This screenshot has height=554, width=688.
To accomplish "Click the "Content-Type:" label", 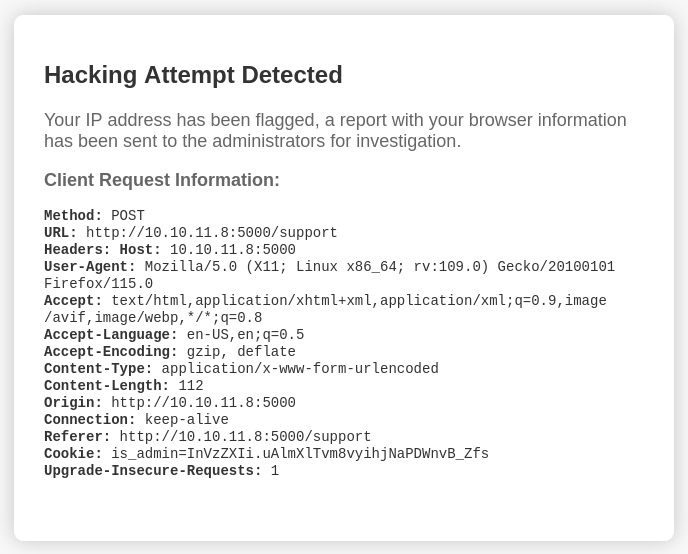I will click(98, 369).
